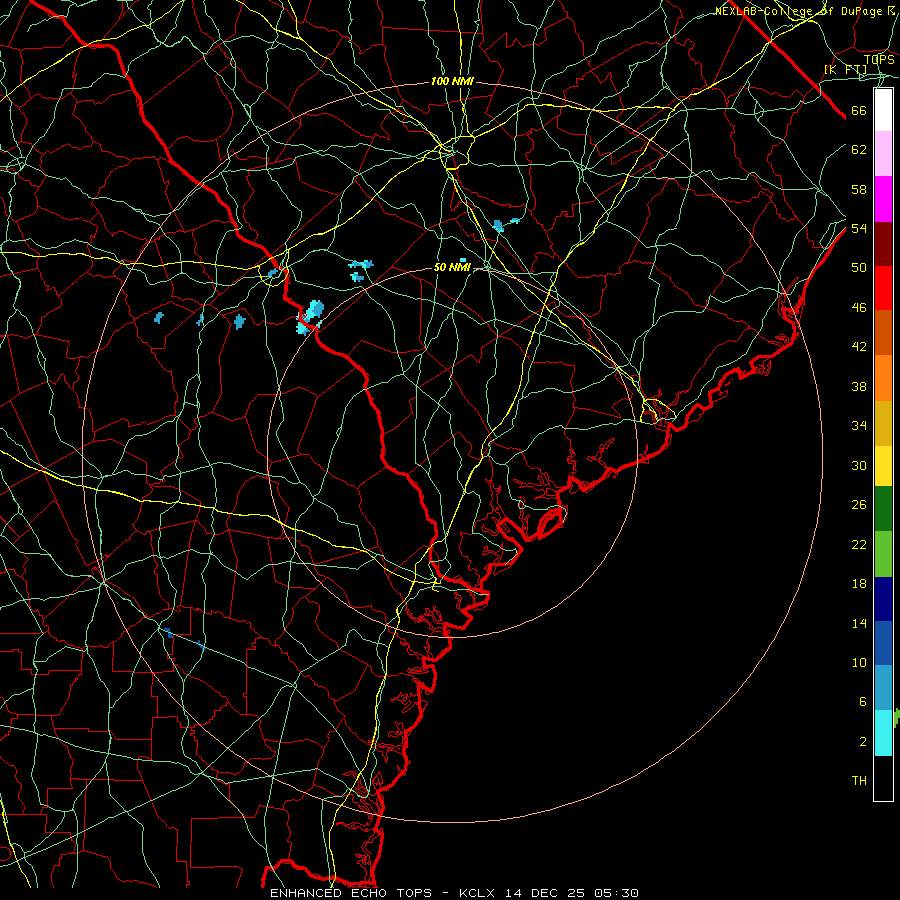900x900 pixels.
Task: Click the dark green legend swatch
Action: click(x=883, y=509)
